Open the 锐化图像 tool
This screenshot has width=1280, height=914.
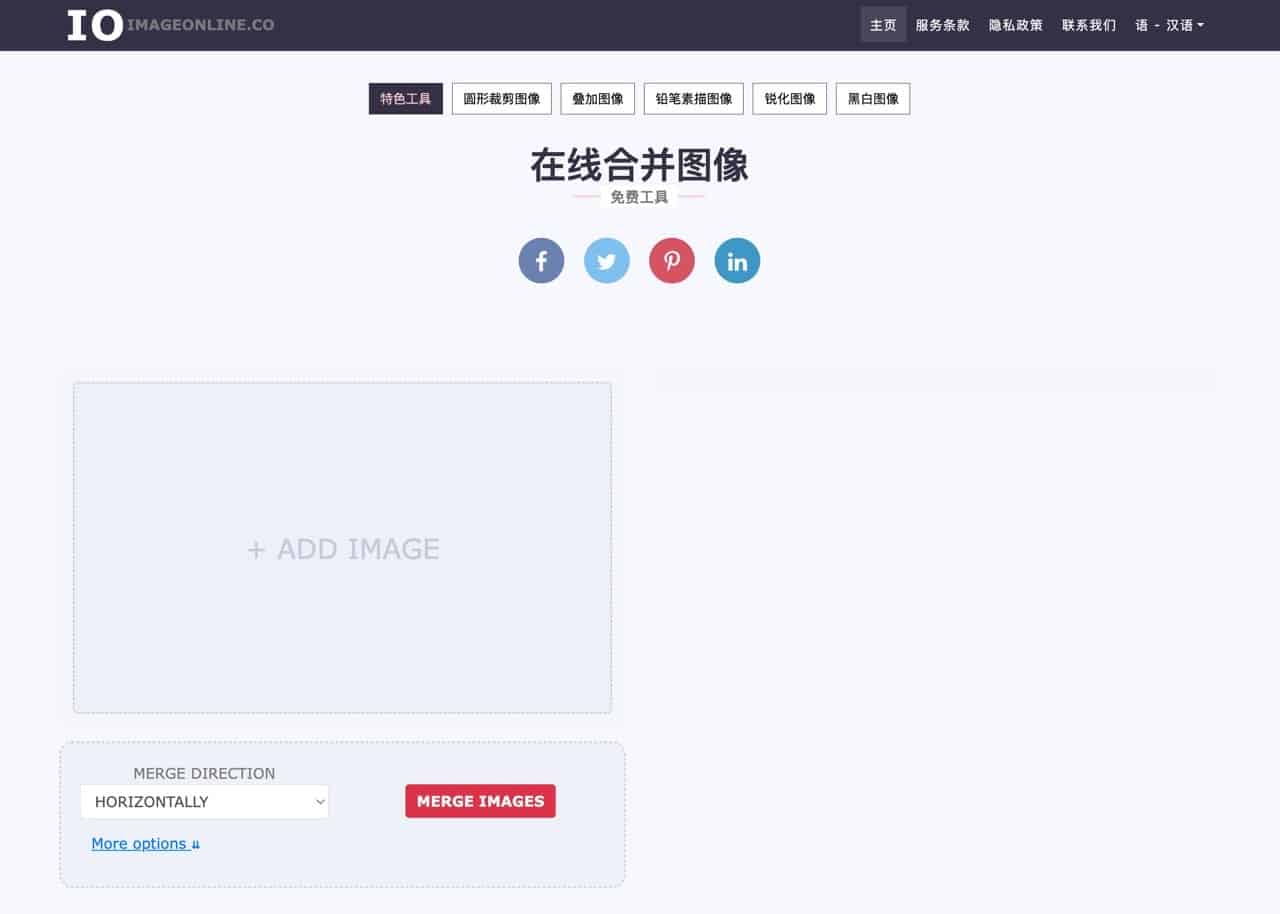click(x=790, y=99)
